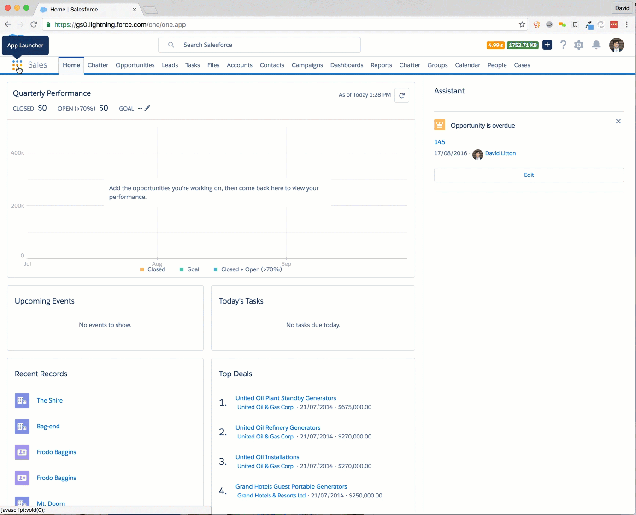
Task: Switch to the Opportunities tab
Action: [134, 65]
